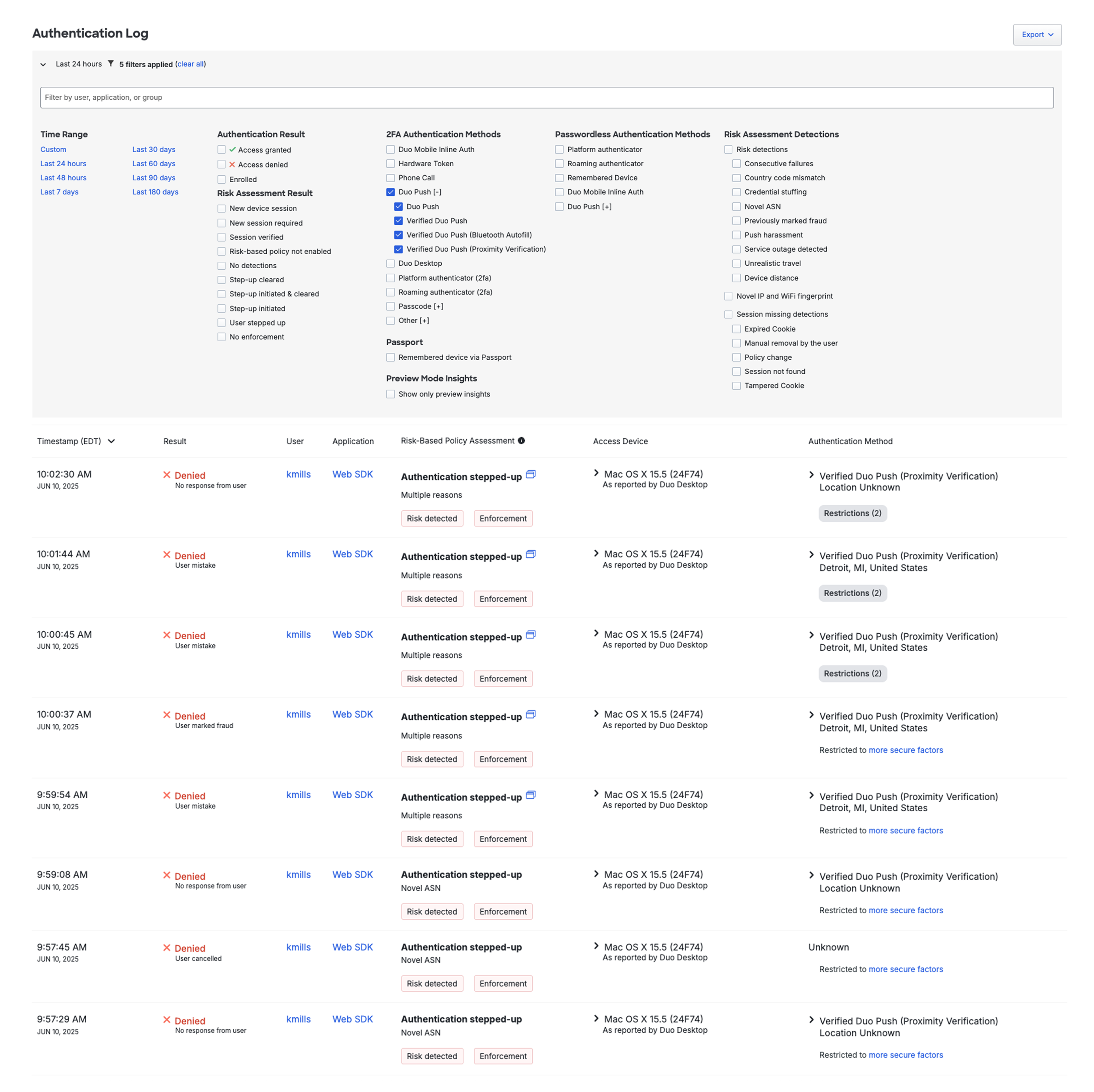1094x1092 pixels.
Task: Click the Timestamp column sort arrow
Action: coord(111,441)
